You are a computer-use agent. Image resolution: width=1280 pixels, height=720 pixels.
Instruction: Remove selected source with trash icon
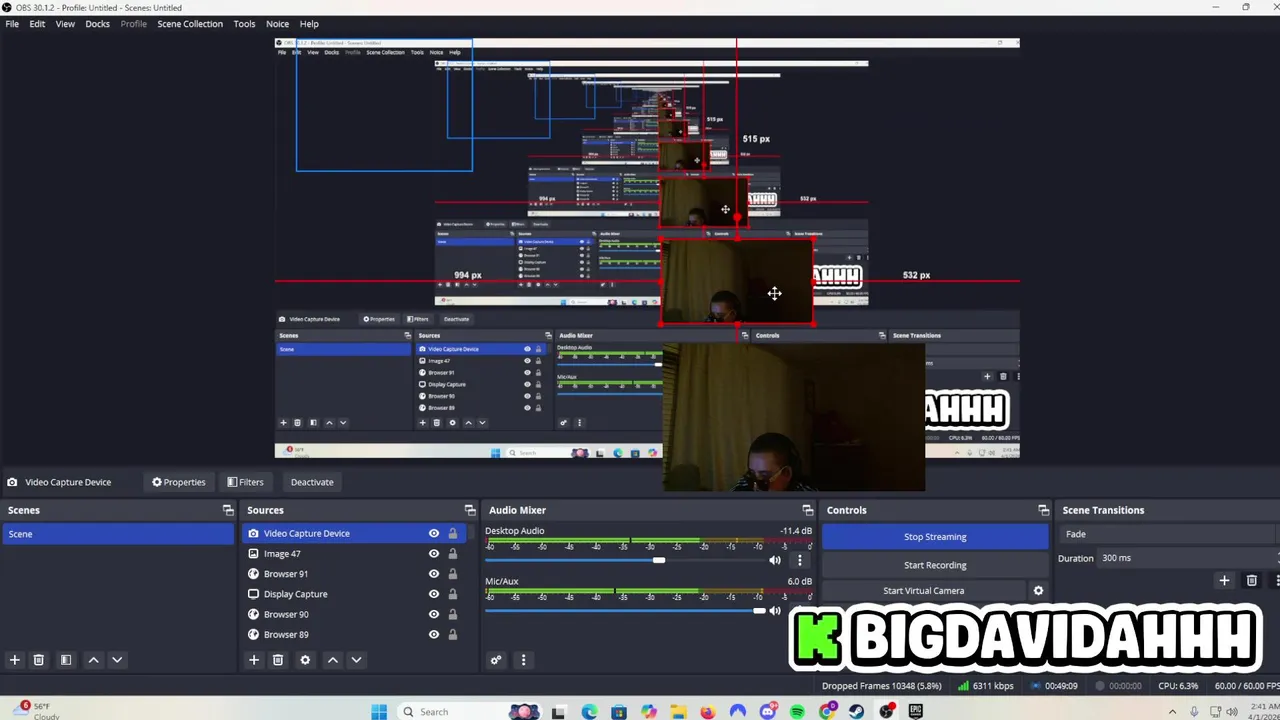(278, 660)
